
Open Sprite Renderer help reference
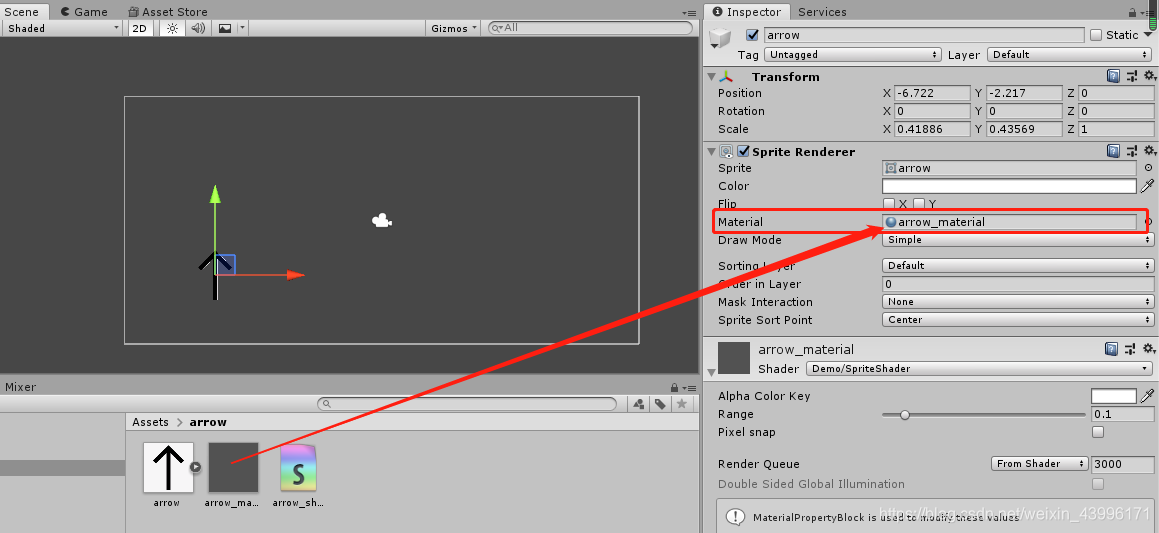click(1112, 151)
